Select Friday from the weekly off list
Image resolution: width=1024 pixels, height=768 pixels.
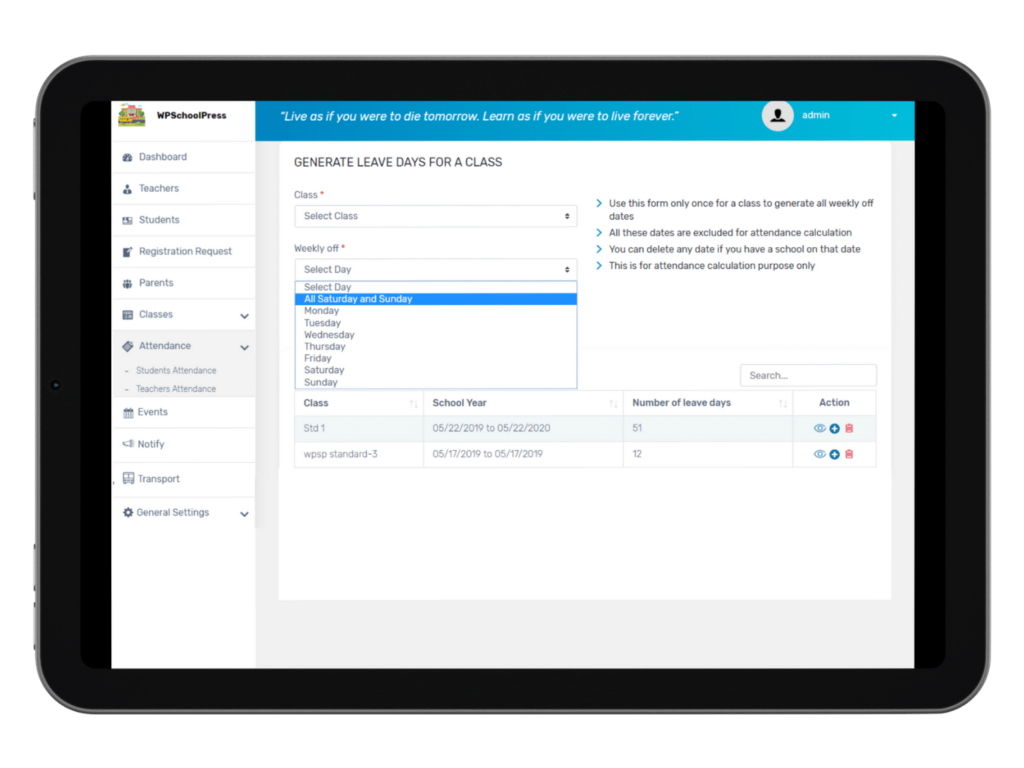(x=318, y=358)
